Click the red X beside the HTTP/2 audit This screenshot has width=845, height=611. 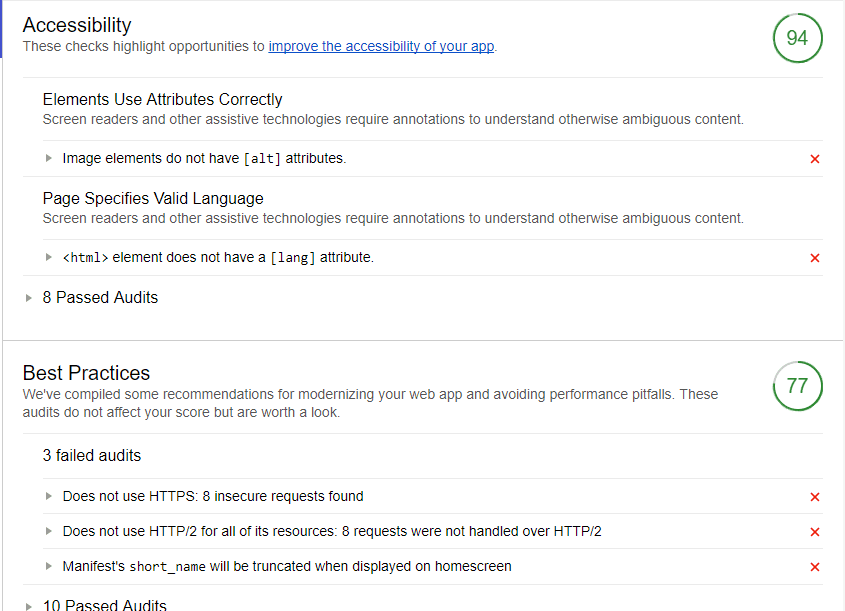point(815,531)
